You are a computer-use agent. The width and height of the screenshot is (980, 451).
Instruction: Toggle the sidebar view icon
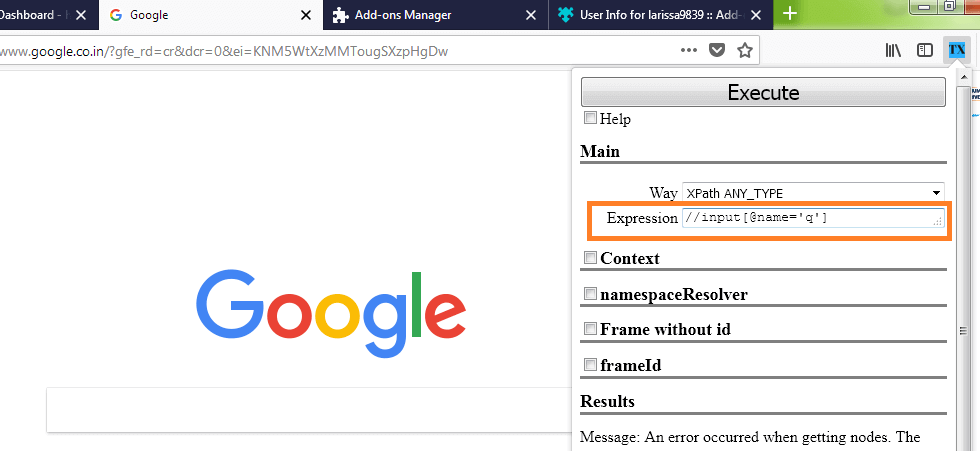click(925, 51)
